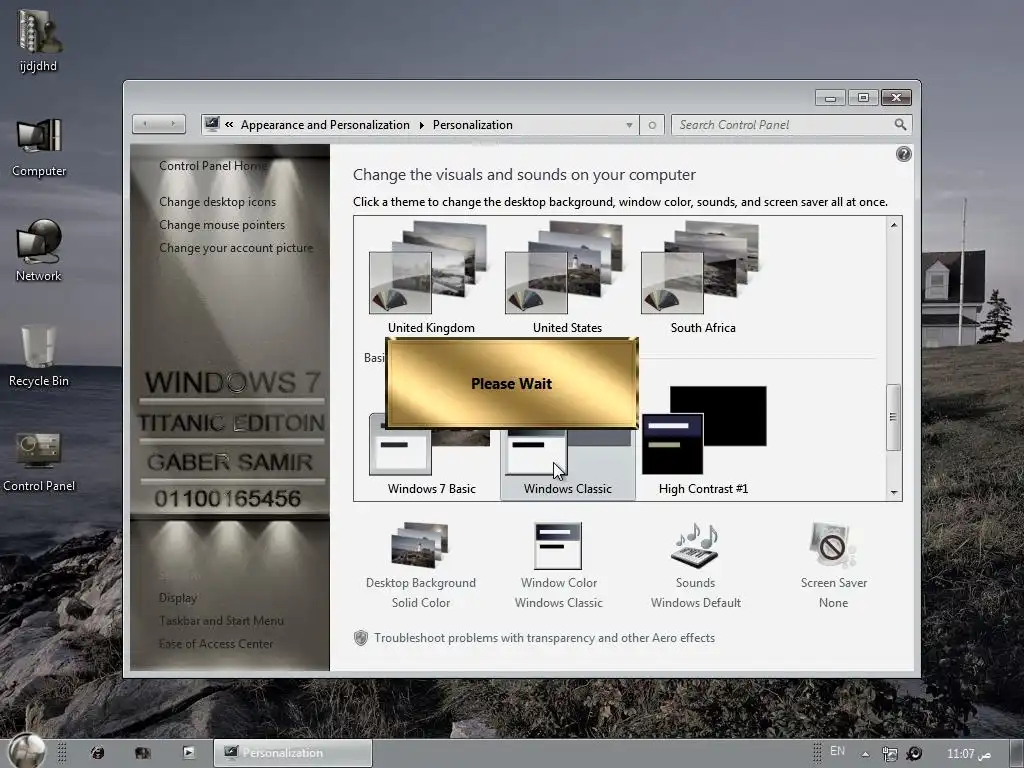1024x768 pixels.
Task: Open Taskbar and Start Menu link
Action: click(x=221, y=620)
